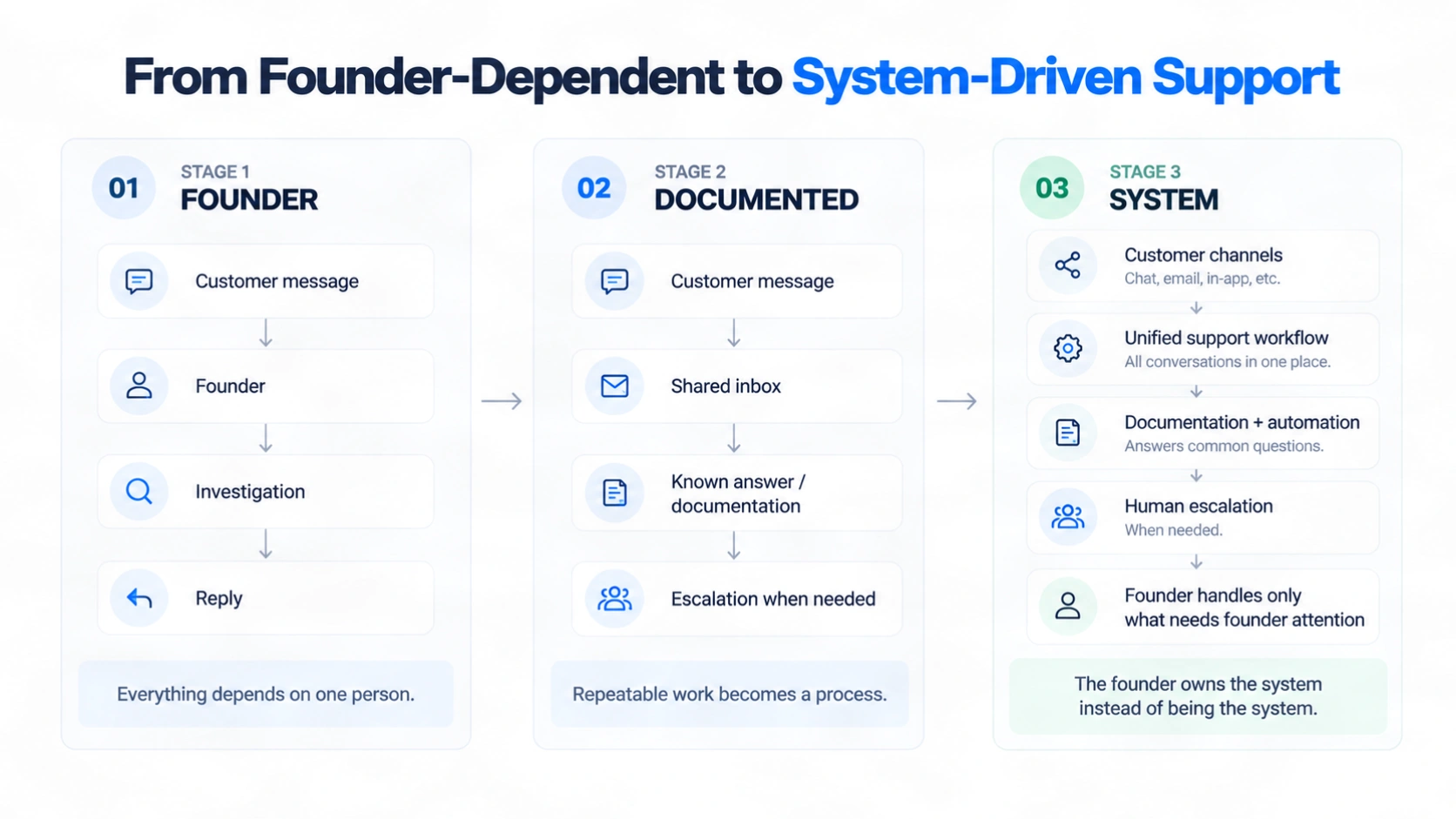Click the bold "FOUNDER" stage title
1456x819 pixels.
(x=249, y=199)
